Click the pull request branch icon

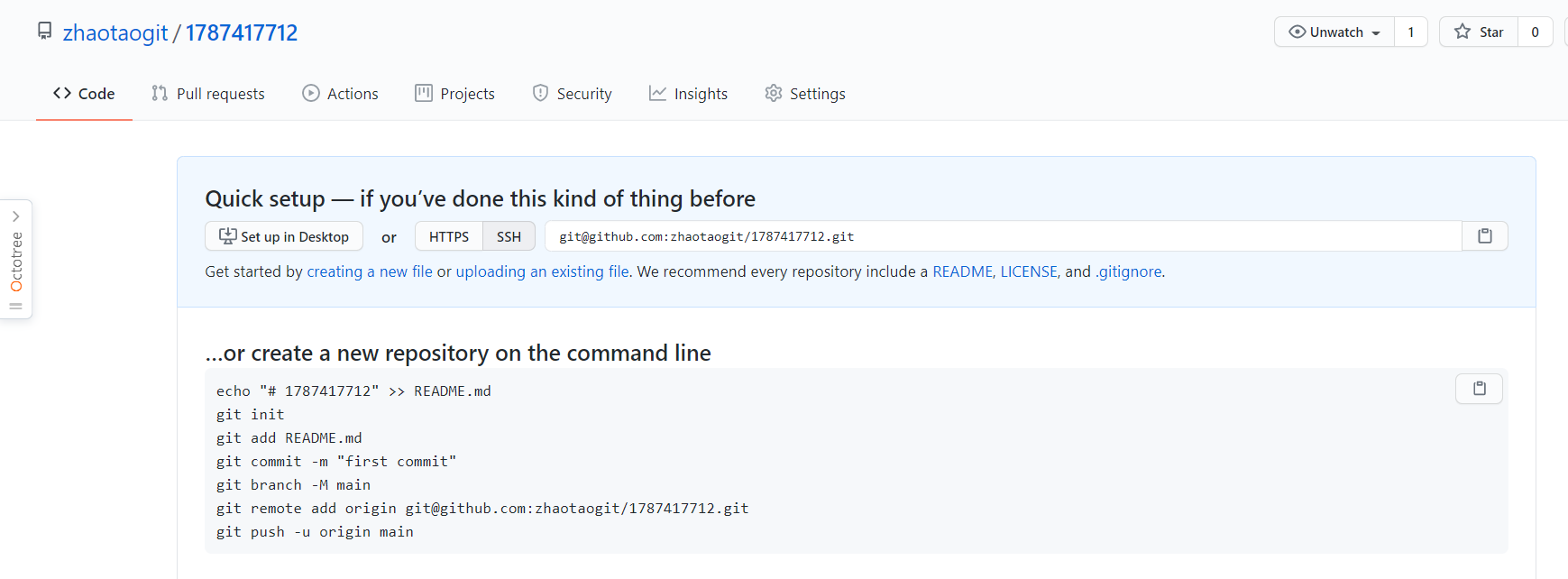160,93
